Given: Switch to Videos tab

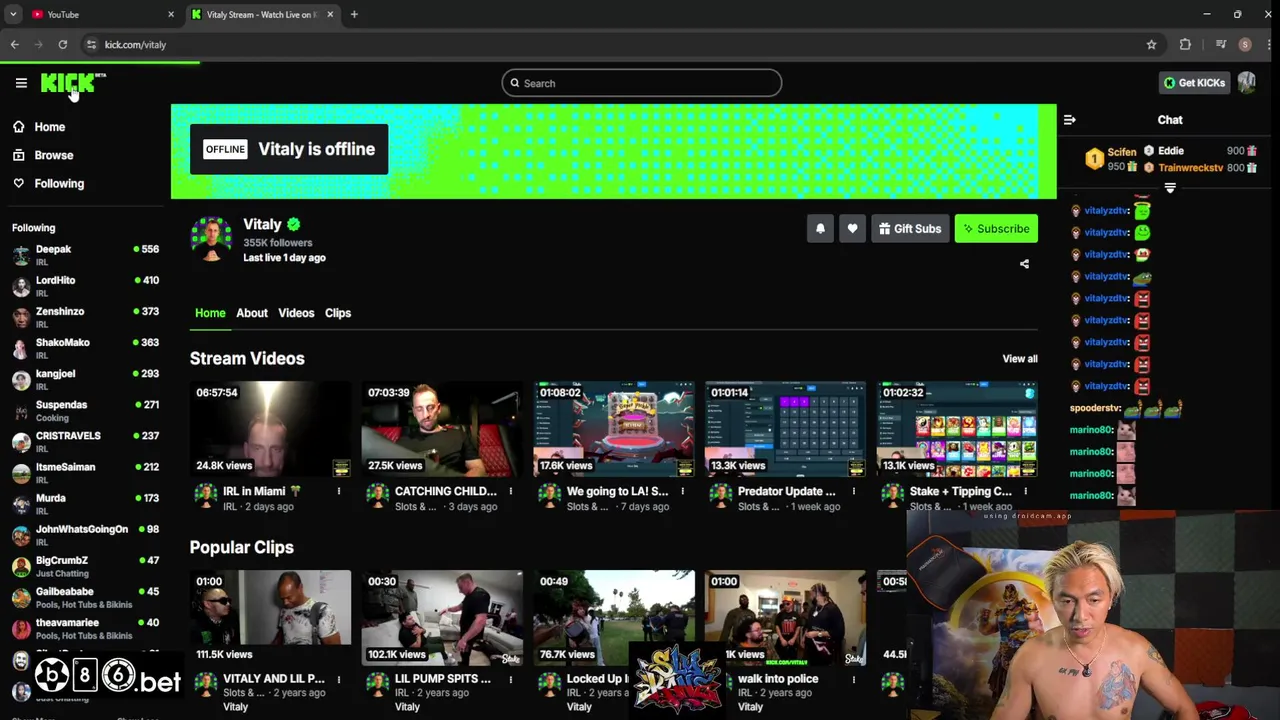Looking at the screenshot, I should click(x=296, y=313).
